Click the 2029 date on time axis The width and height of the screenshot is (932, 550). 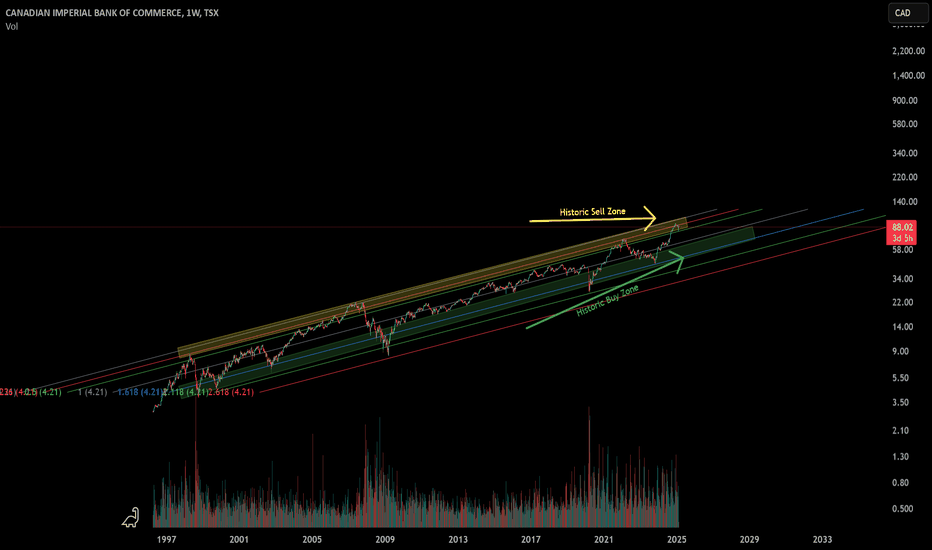750,539
